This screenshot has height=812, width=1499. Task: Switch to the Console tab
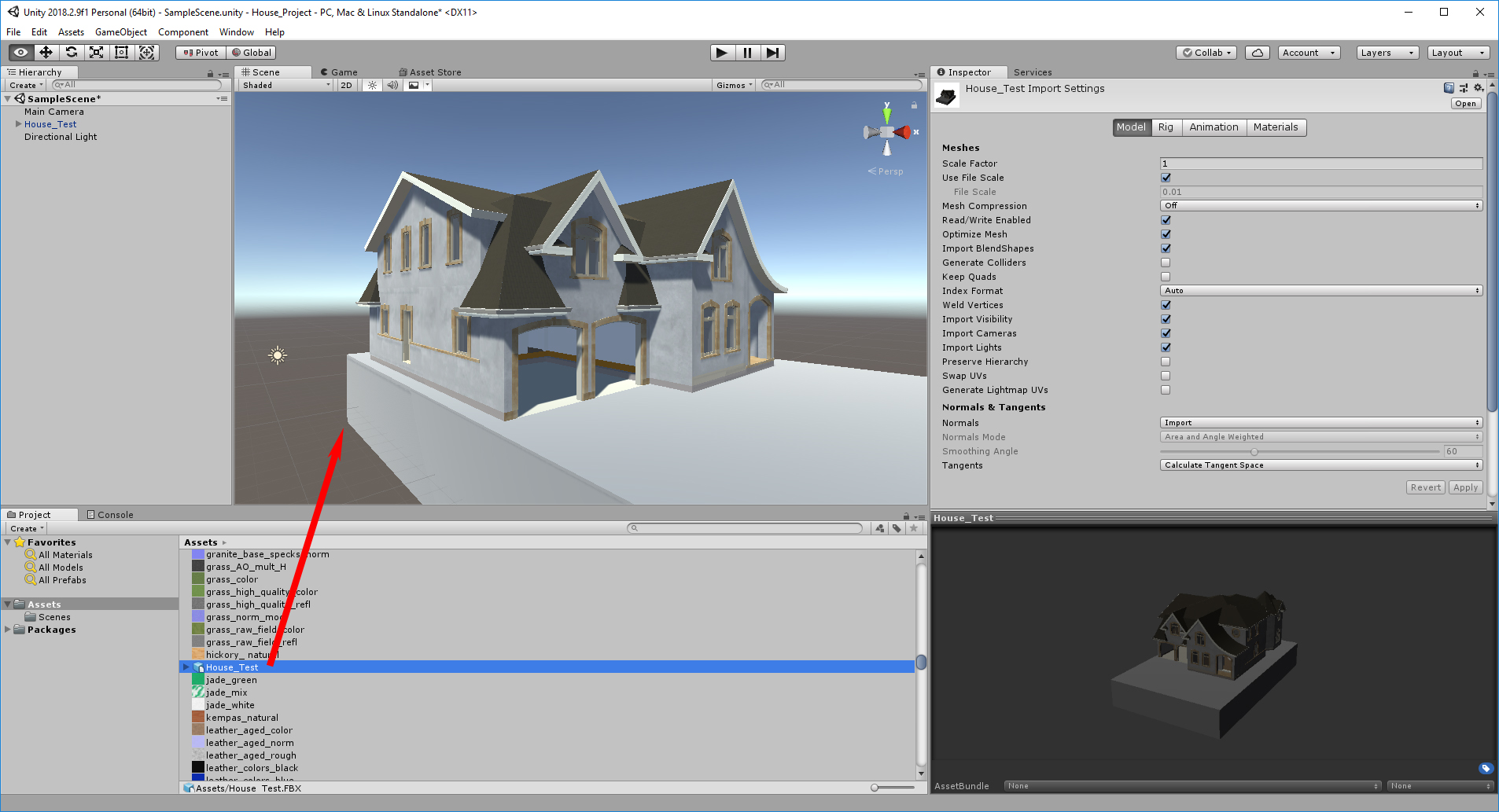(110, 515)
